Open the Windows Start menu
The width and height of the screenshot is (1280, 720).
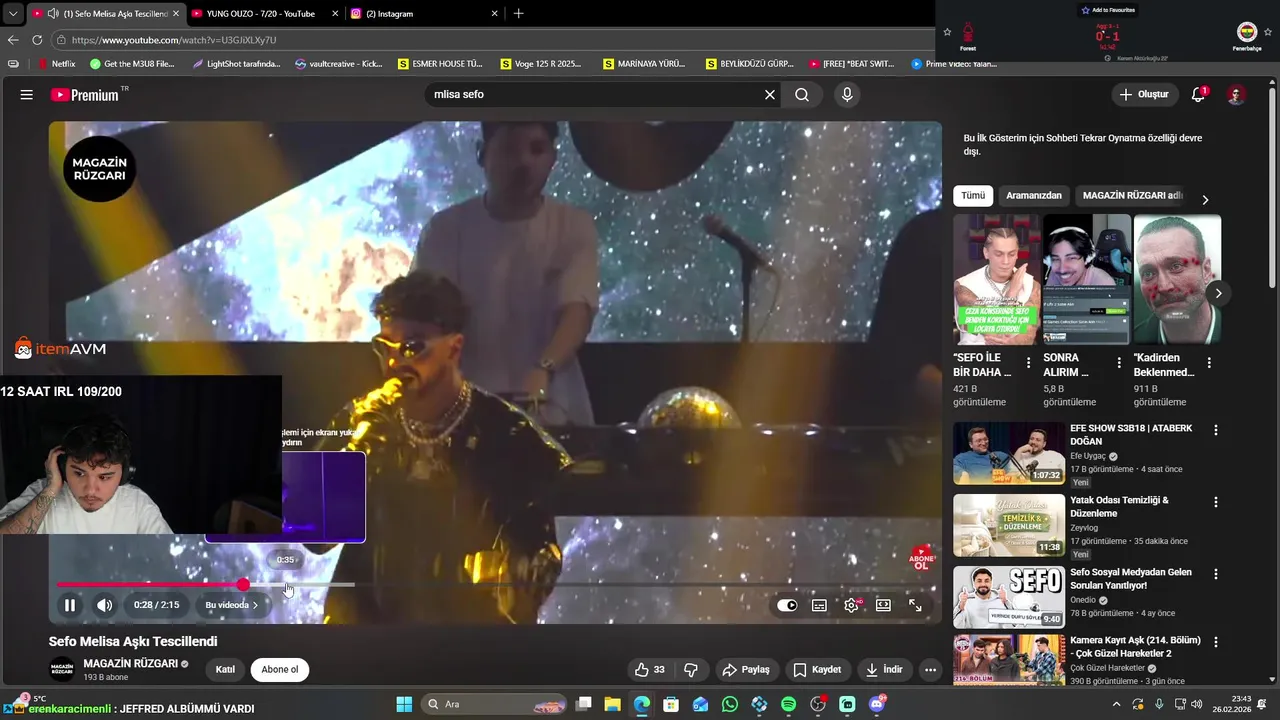[404, 705]
